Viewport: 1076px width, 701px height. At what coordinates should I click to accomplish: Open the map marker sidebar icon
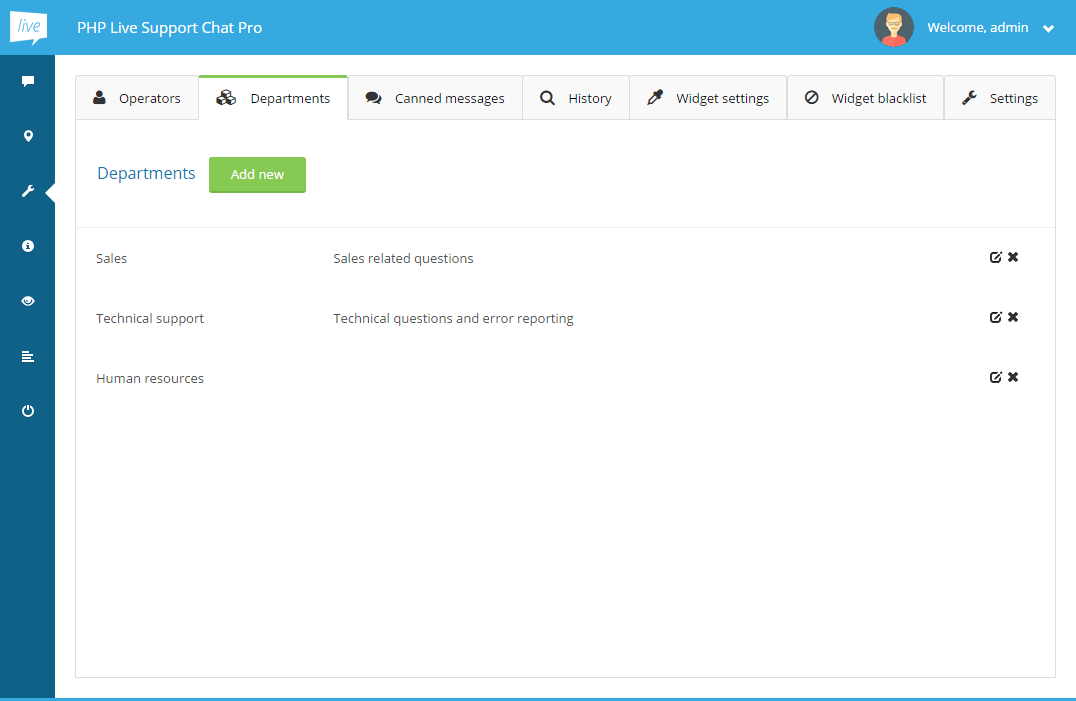[28, 137]
